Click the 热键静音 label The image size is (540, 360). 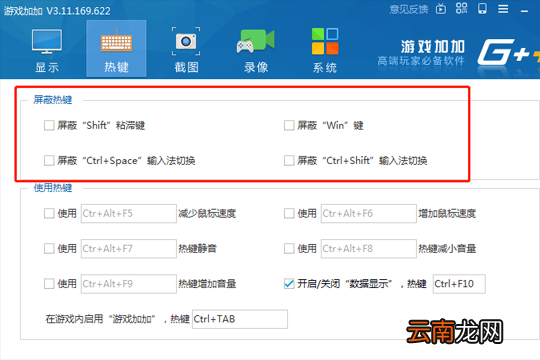tap(197, 249)
